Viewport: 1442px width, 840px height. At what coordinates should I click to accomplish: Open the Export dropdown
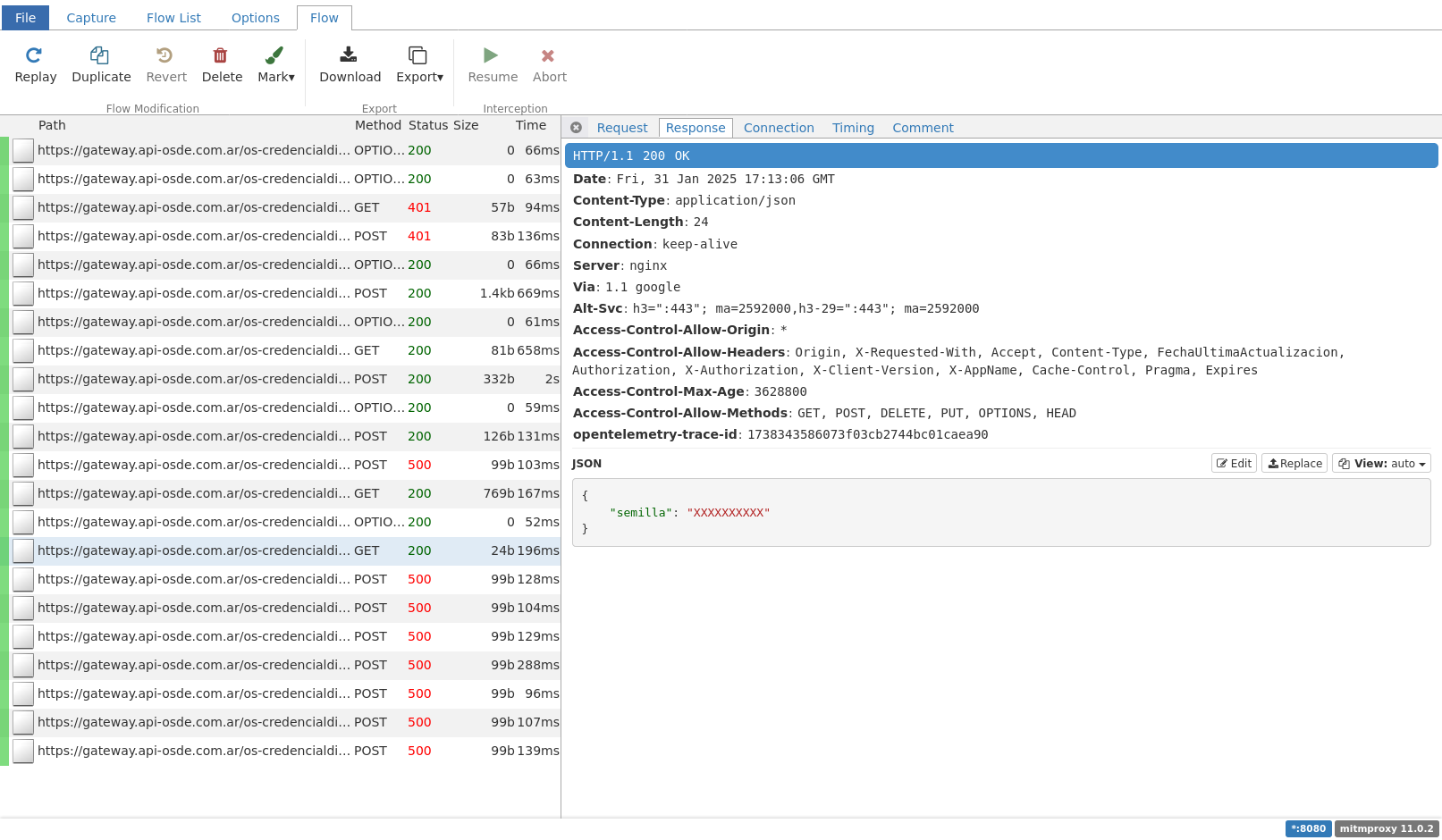coord(419,65)
